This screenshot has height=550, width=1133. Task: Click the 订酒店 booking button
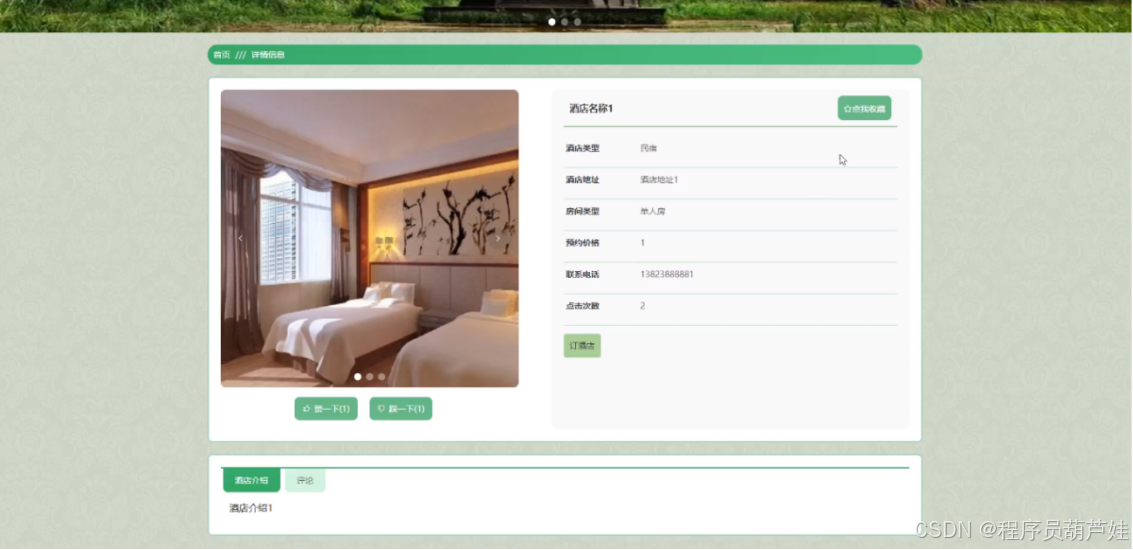pyautogui.click(x=582, y=345)
